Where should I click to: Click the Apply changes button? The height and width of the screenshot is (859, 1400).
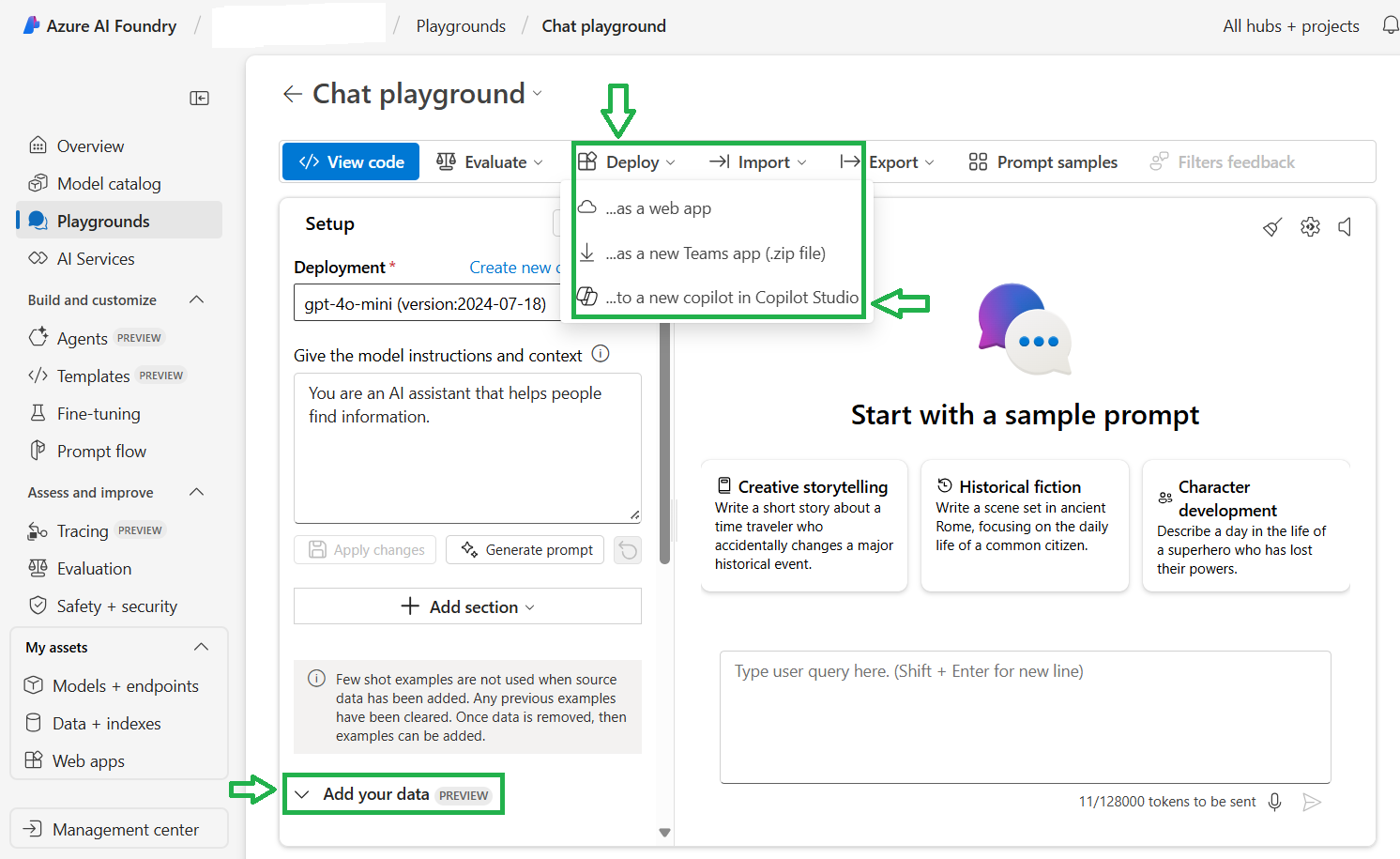[x=365, y=550]
